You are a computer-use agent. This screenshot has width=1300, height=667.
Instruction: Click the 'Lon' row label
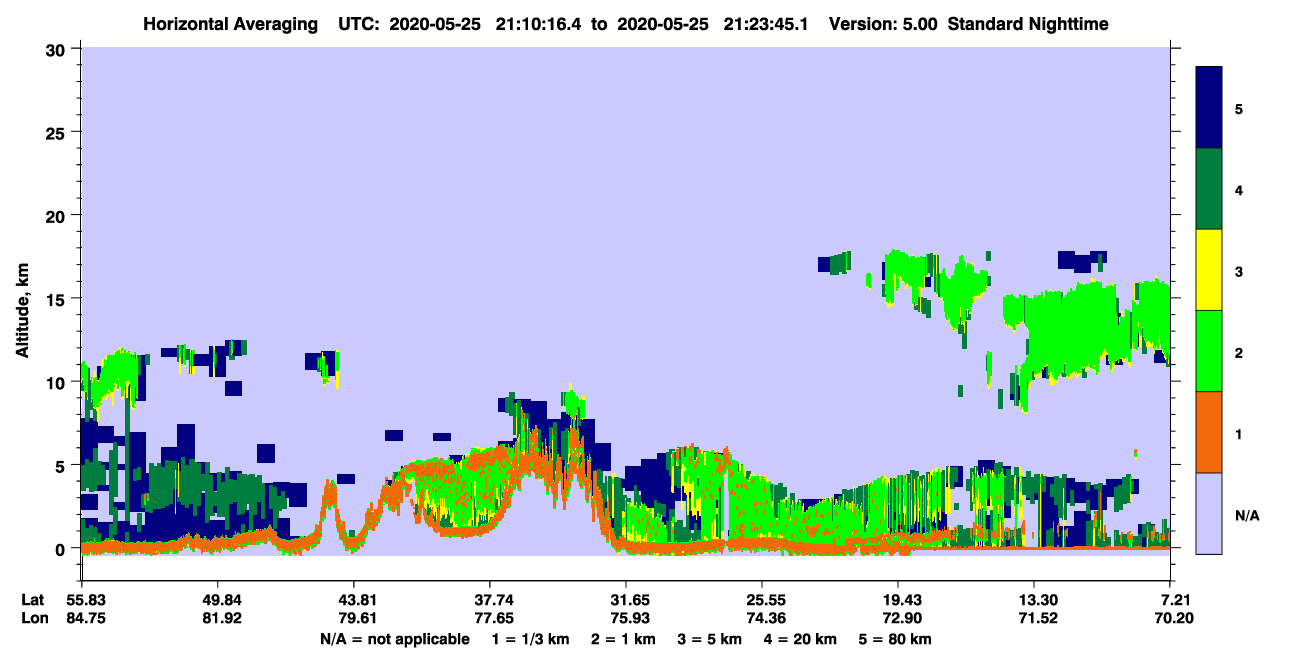click(x=34, y=618)
